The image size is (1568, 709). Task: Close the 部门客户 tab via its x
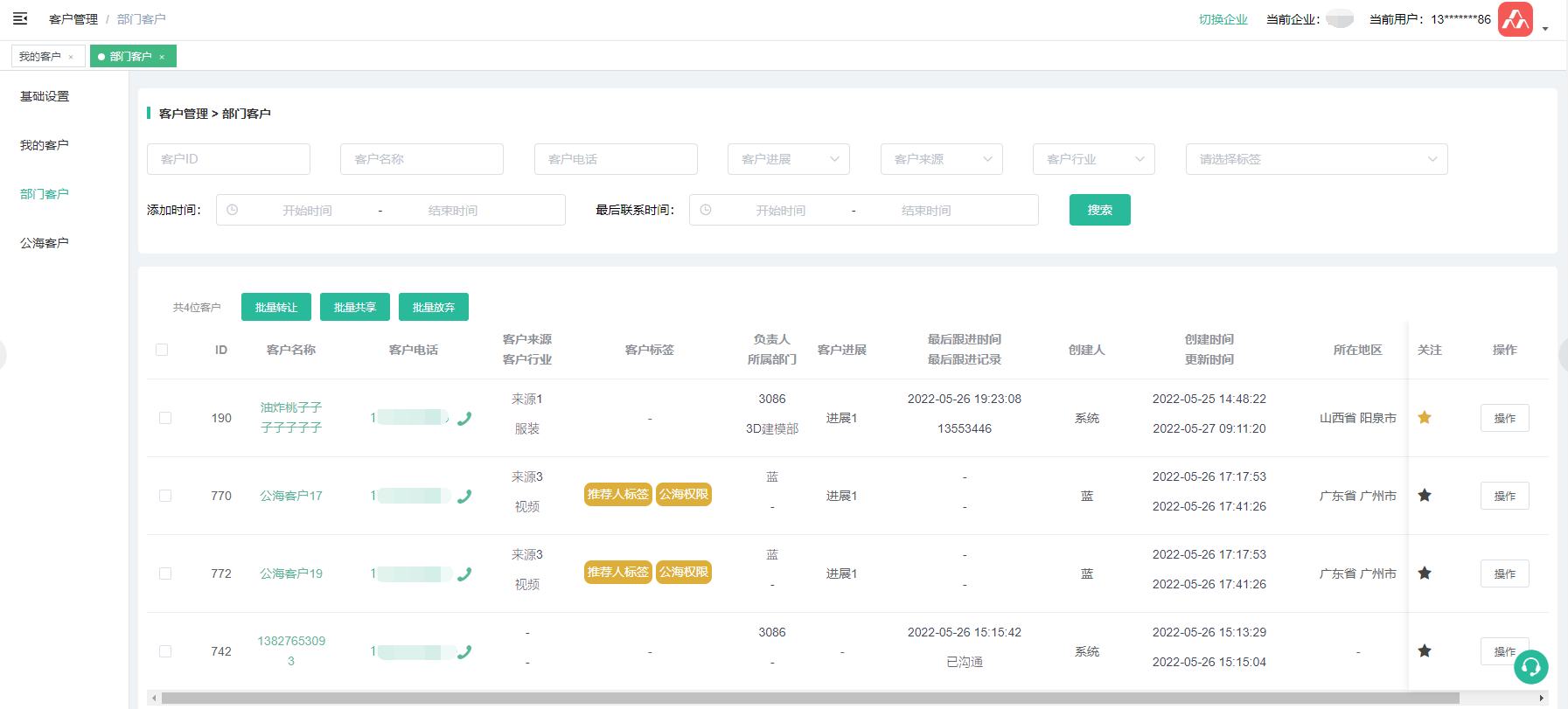(x=162, y=57)
